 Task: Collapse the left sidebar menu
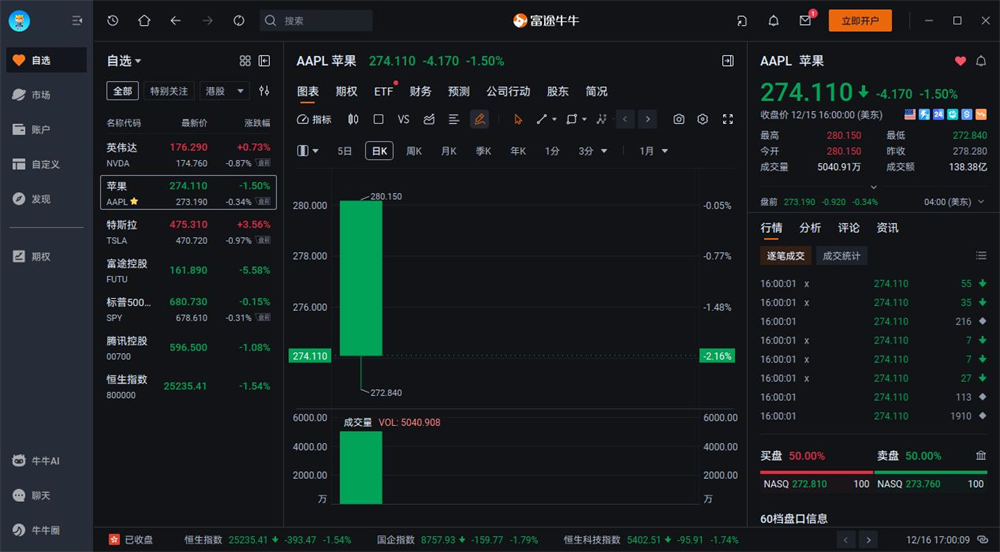[x=77, y=21]
